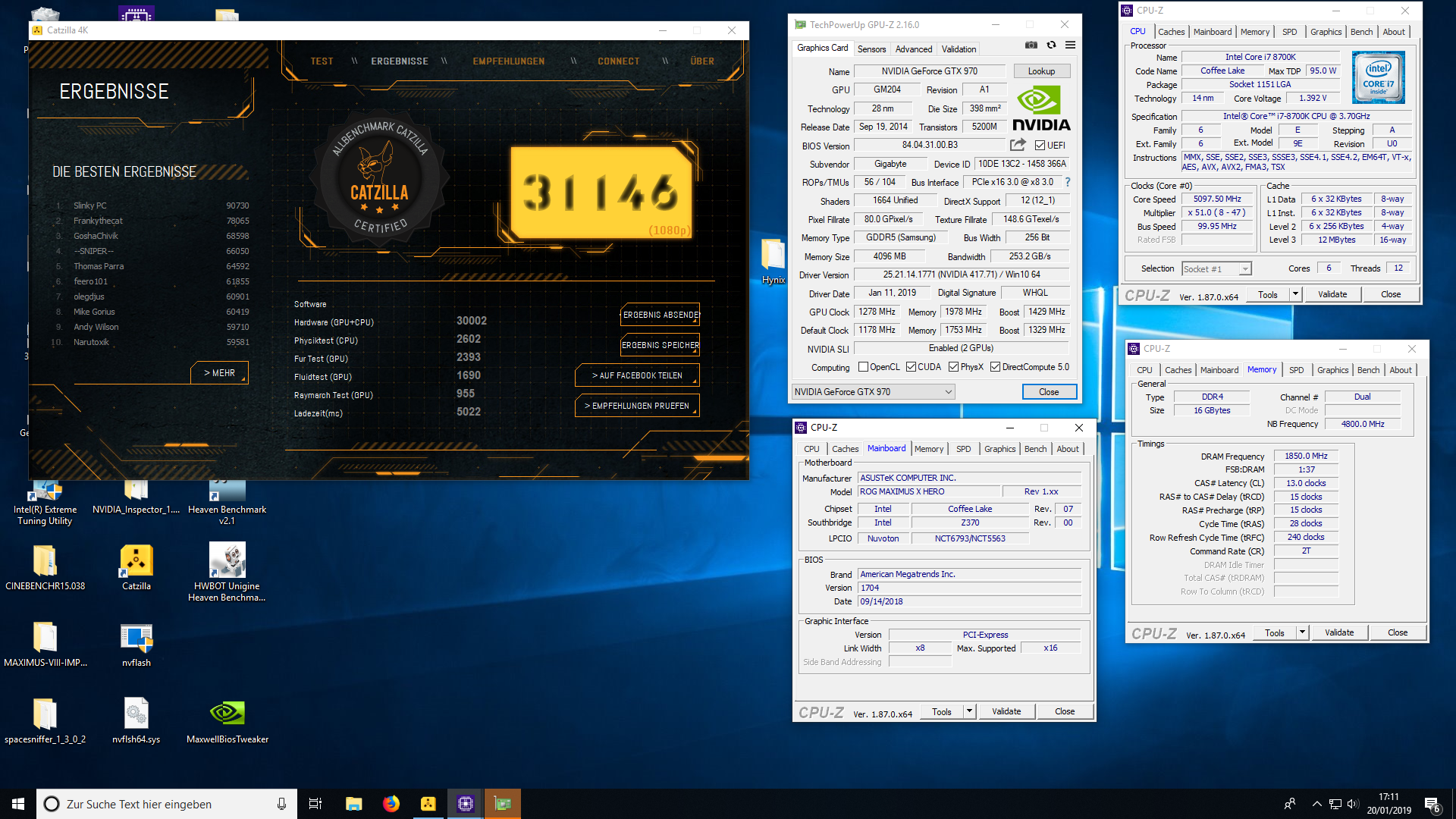Launch Catzilla from the desktop icon
This screenshot has width=1456, height=819.
click(136, 567)
